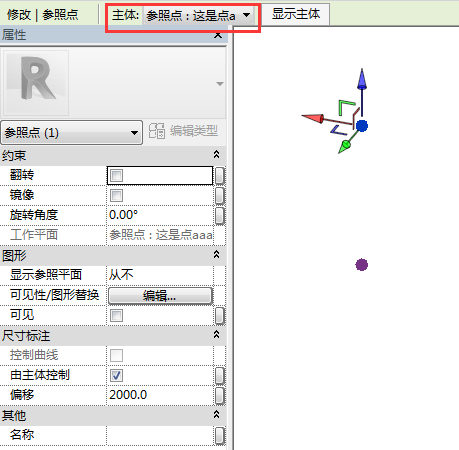Click the associate parameter button beside 偏移
The image size is (459, 450).
[x=219, y=395]
